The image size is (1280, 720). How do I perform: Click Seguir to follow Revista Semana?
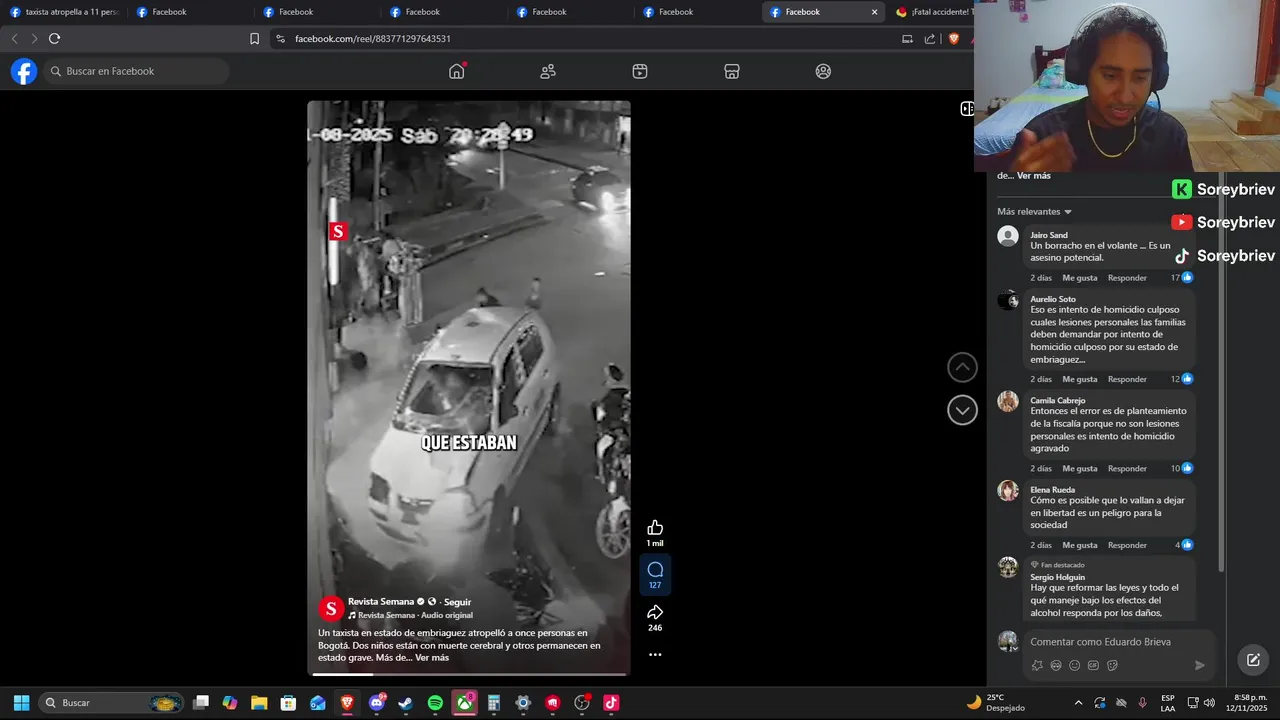[x=457, y=602]
